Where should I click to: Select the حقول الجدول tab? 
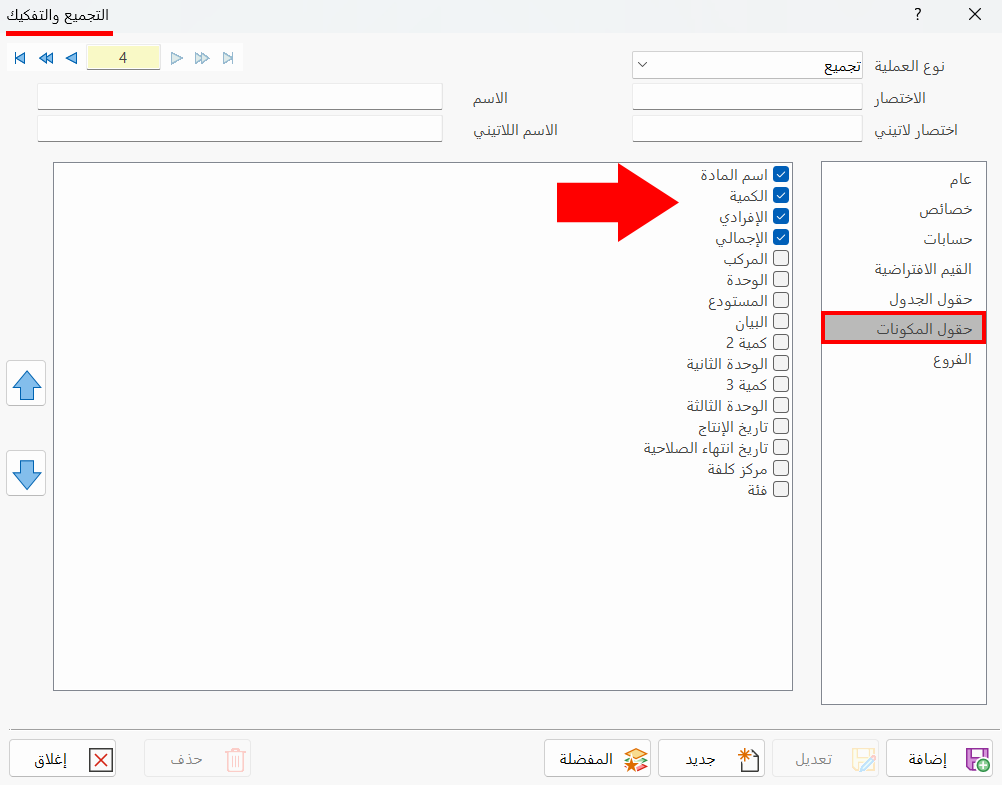(x=904, y=299)
